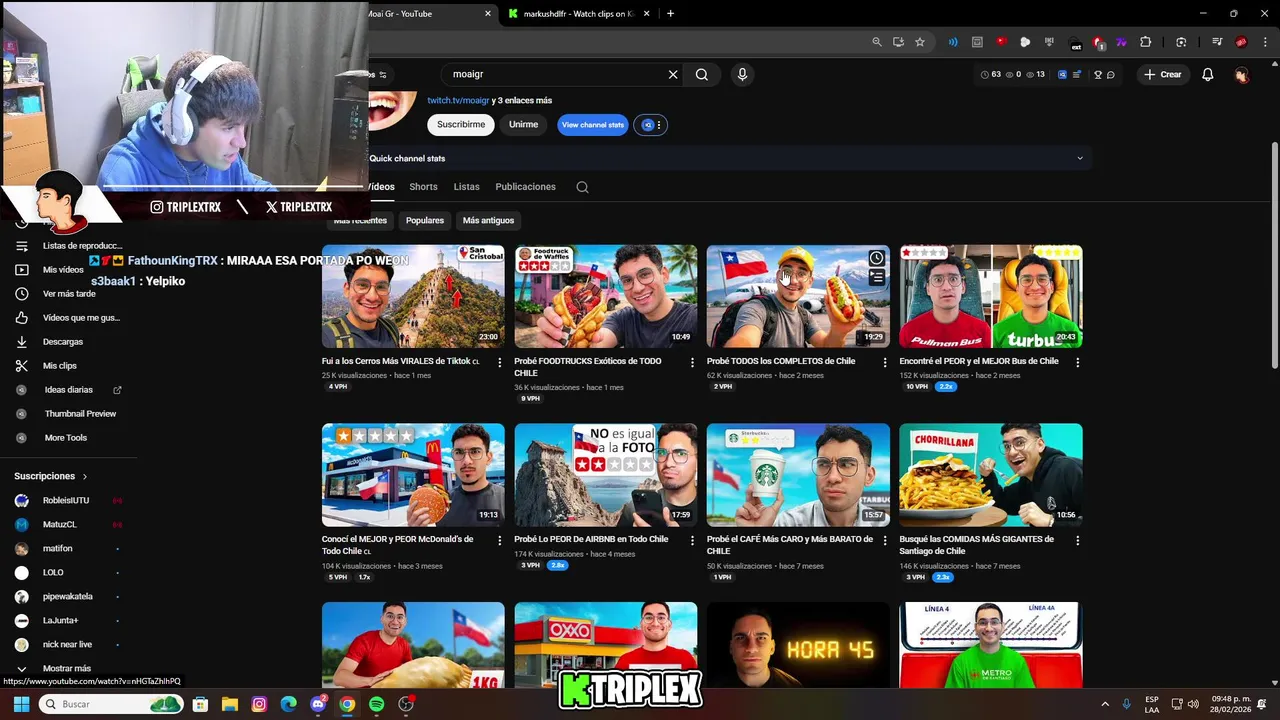Screen dimensions: 1280x720
Task: Click the Suscribirme button
Action: [x=461, y=125]
